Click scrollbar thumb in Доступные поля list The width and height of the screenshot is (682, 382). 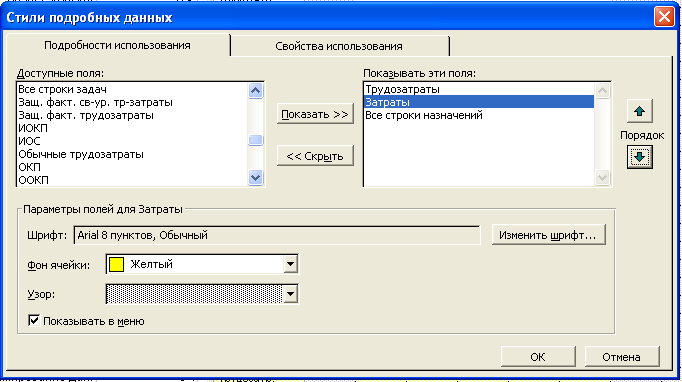(255, 140)
